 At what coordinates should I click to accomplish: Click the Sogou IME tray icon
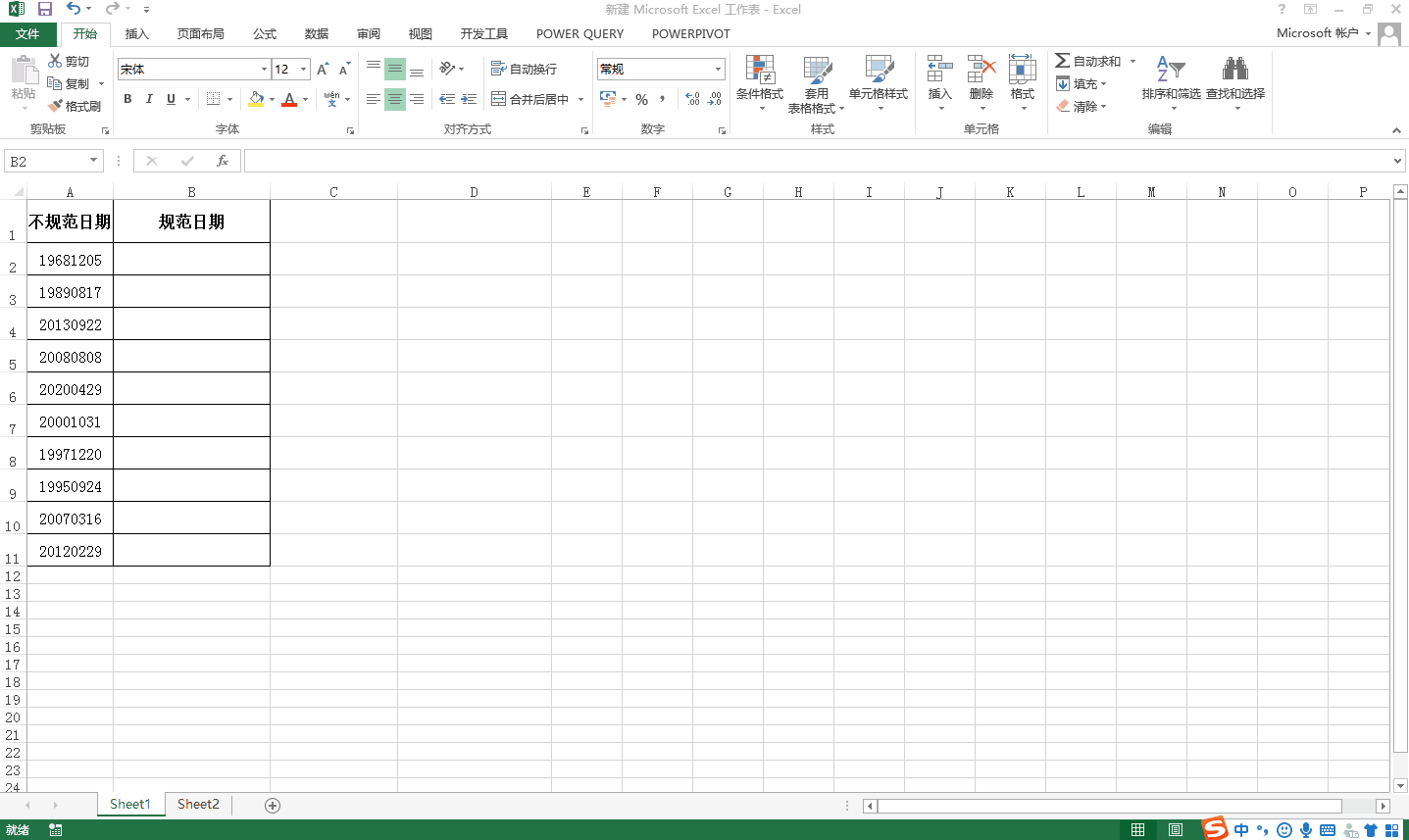tap(1215, 829)
